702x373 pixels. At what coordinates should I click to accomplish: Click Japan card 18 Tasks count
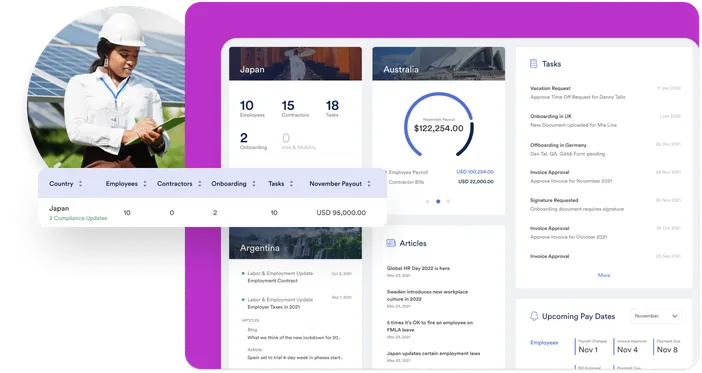tap(332, 108)
